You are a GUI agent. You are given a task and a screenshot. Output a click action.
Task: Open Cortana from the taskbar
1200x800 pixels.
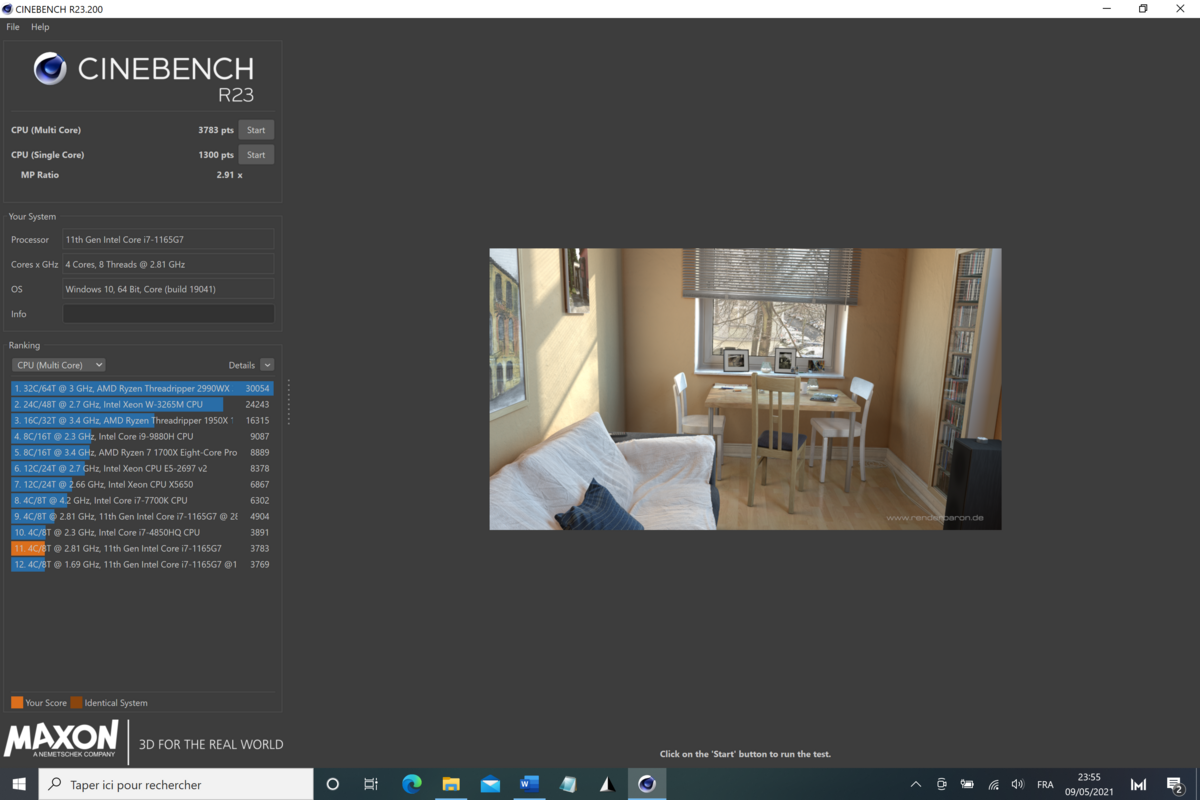(333, 784)
